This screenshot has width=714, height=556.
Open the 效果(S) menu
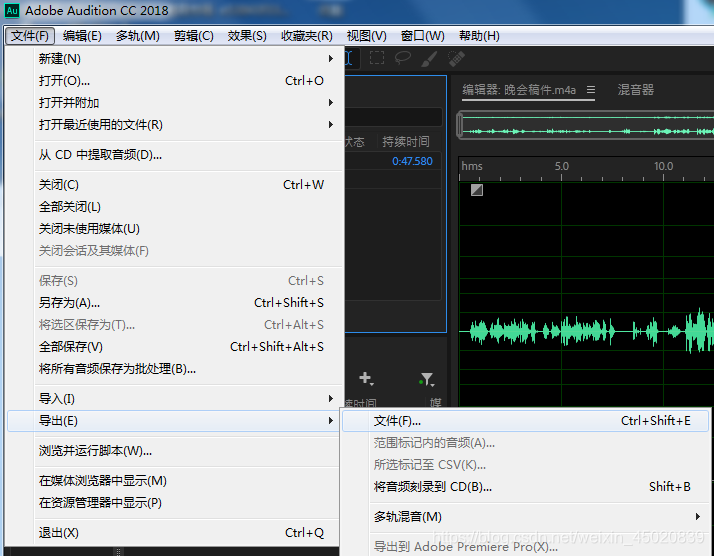coord(247,36)
